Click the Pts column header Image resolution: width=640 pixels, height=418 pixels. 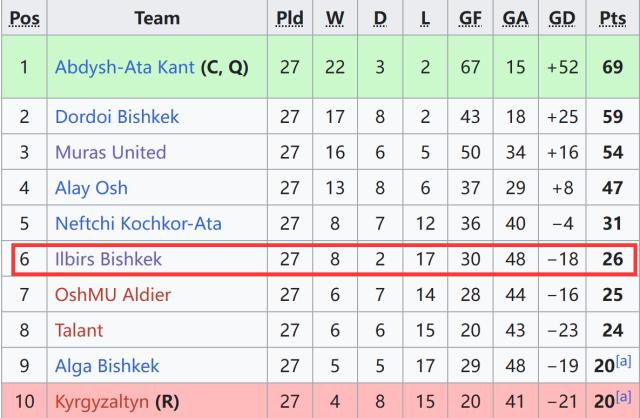[611, 18]
